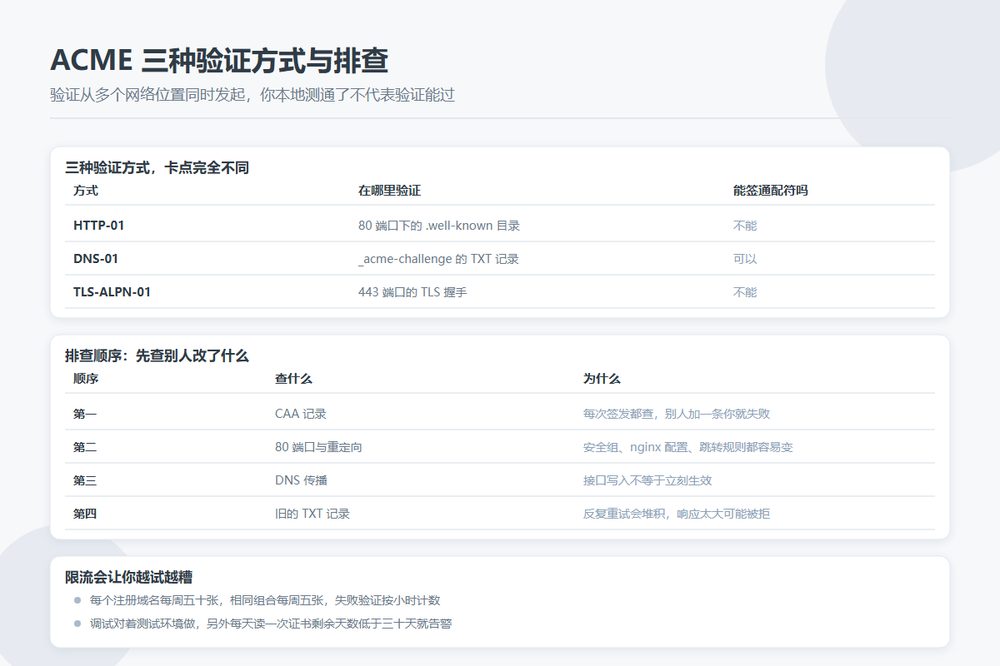
Task: Select cell CAA 记录
Action: pos(300,413)
